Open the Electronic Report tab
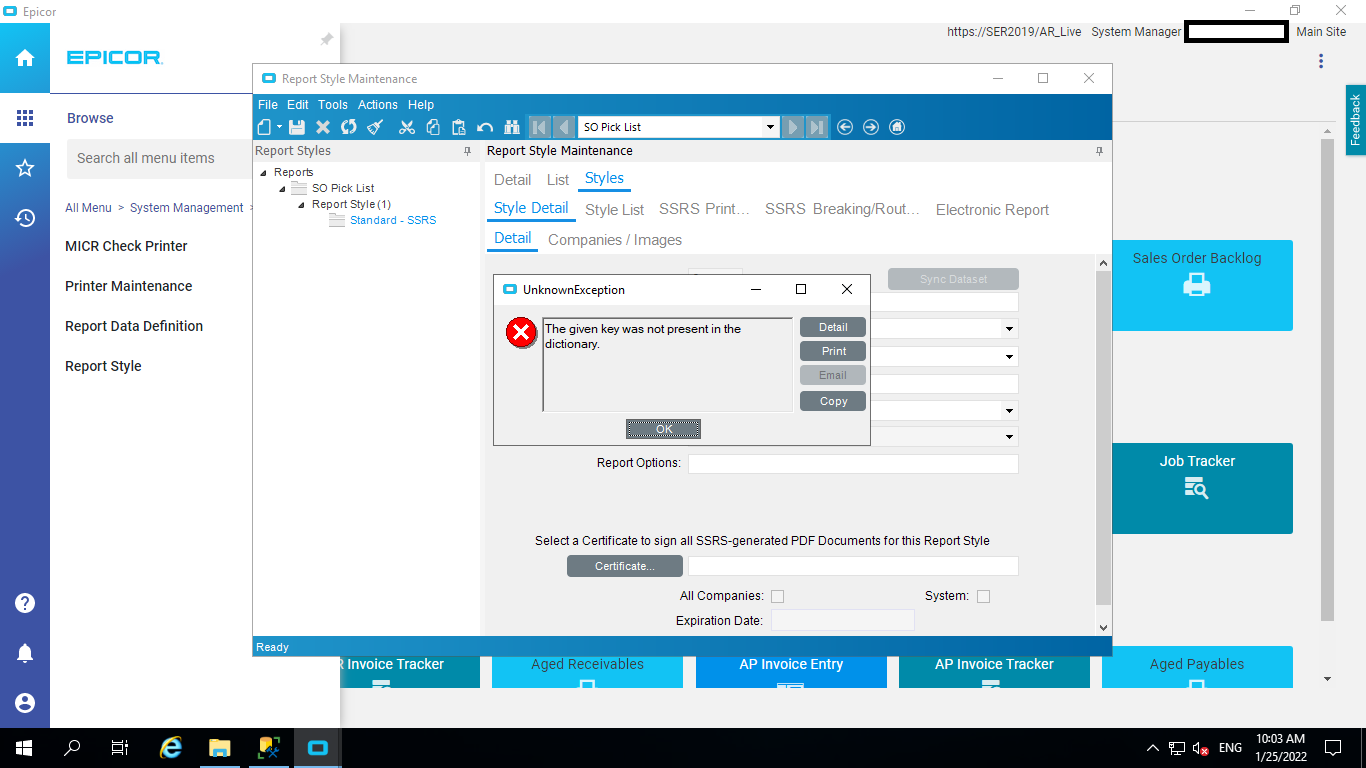Screen dimensions: 1366x768 coord(993,210)
